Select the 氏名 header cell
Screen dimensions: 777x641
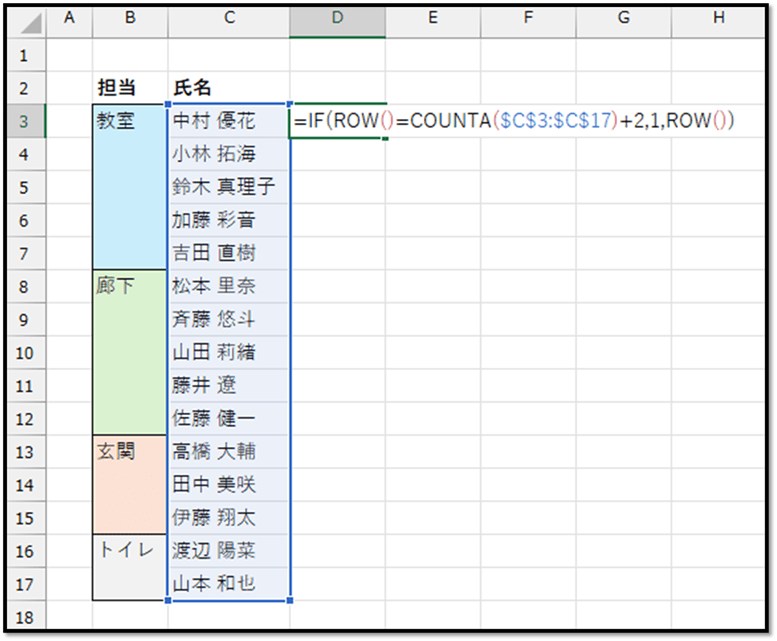tap(229, 88)
